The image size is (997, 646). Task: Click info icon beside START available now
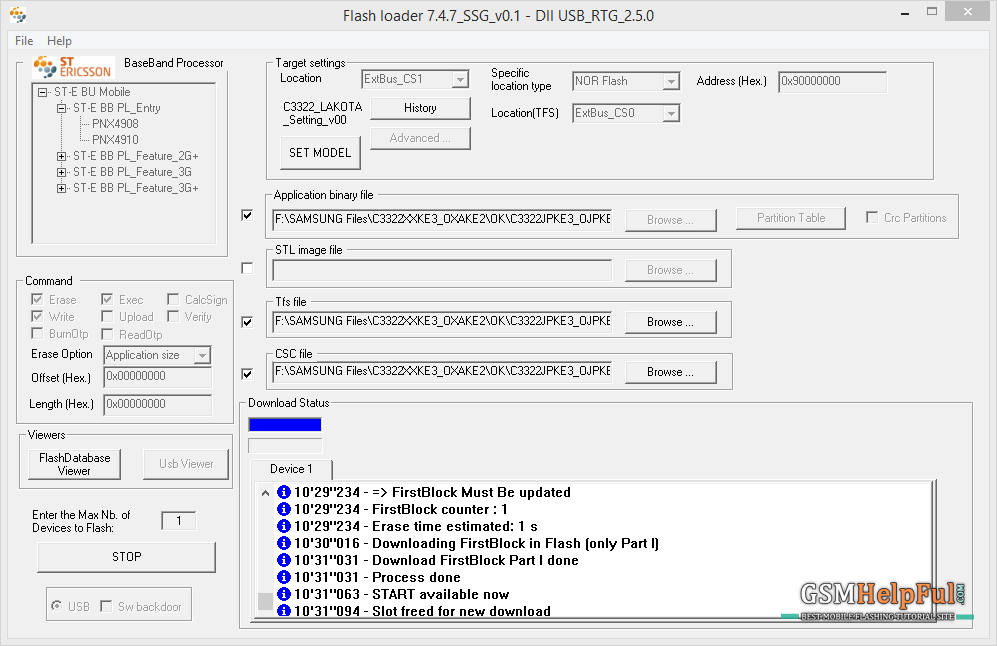pos(284,594)
